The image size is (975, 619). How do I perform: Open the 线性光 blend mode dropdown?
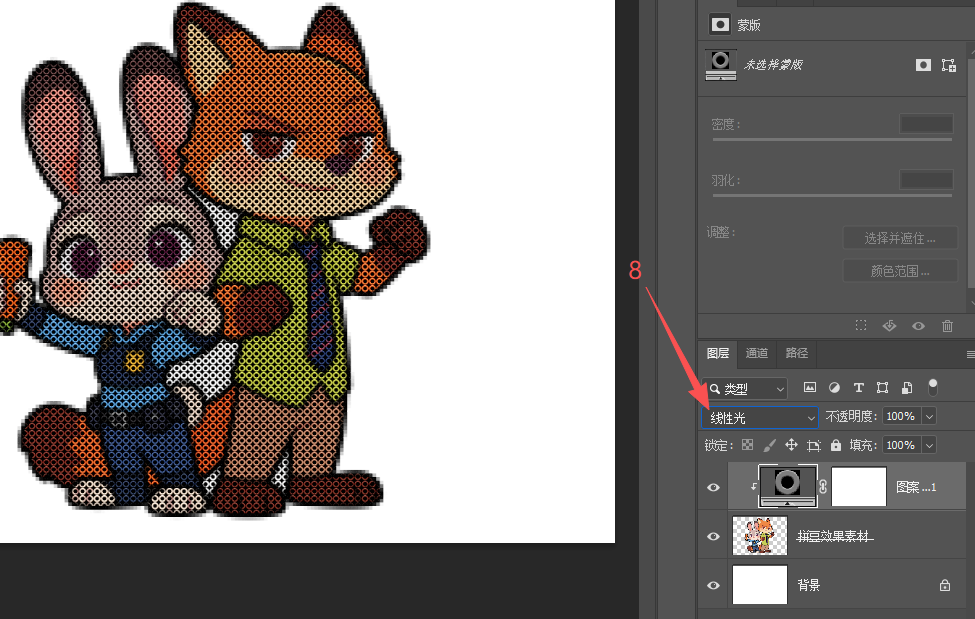[x=760, y=417]
